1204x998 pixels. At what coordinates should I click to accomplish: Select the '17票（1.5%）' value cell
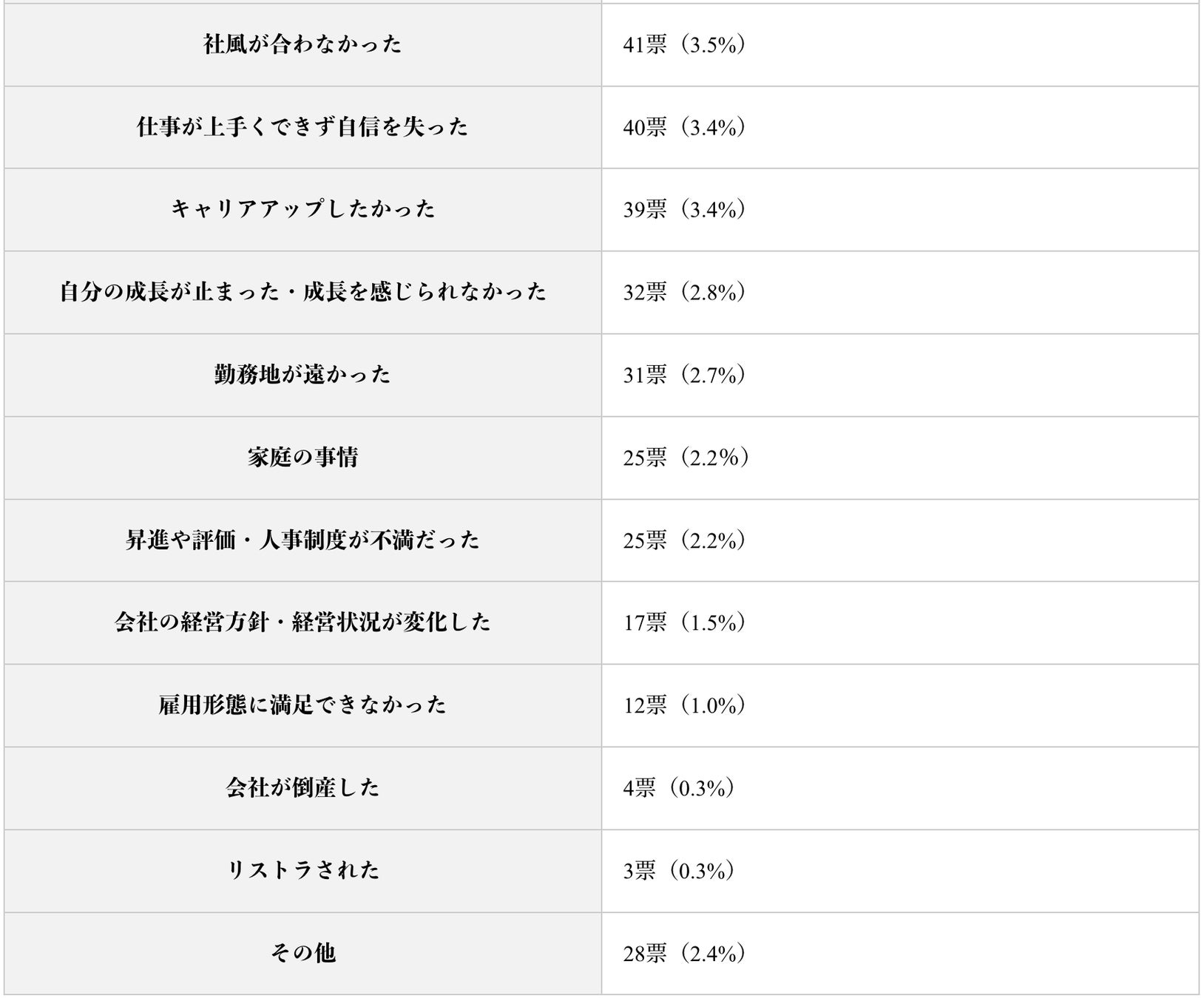point(684,623)
